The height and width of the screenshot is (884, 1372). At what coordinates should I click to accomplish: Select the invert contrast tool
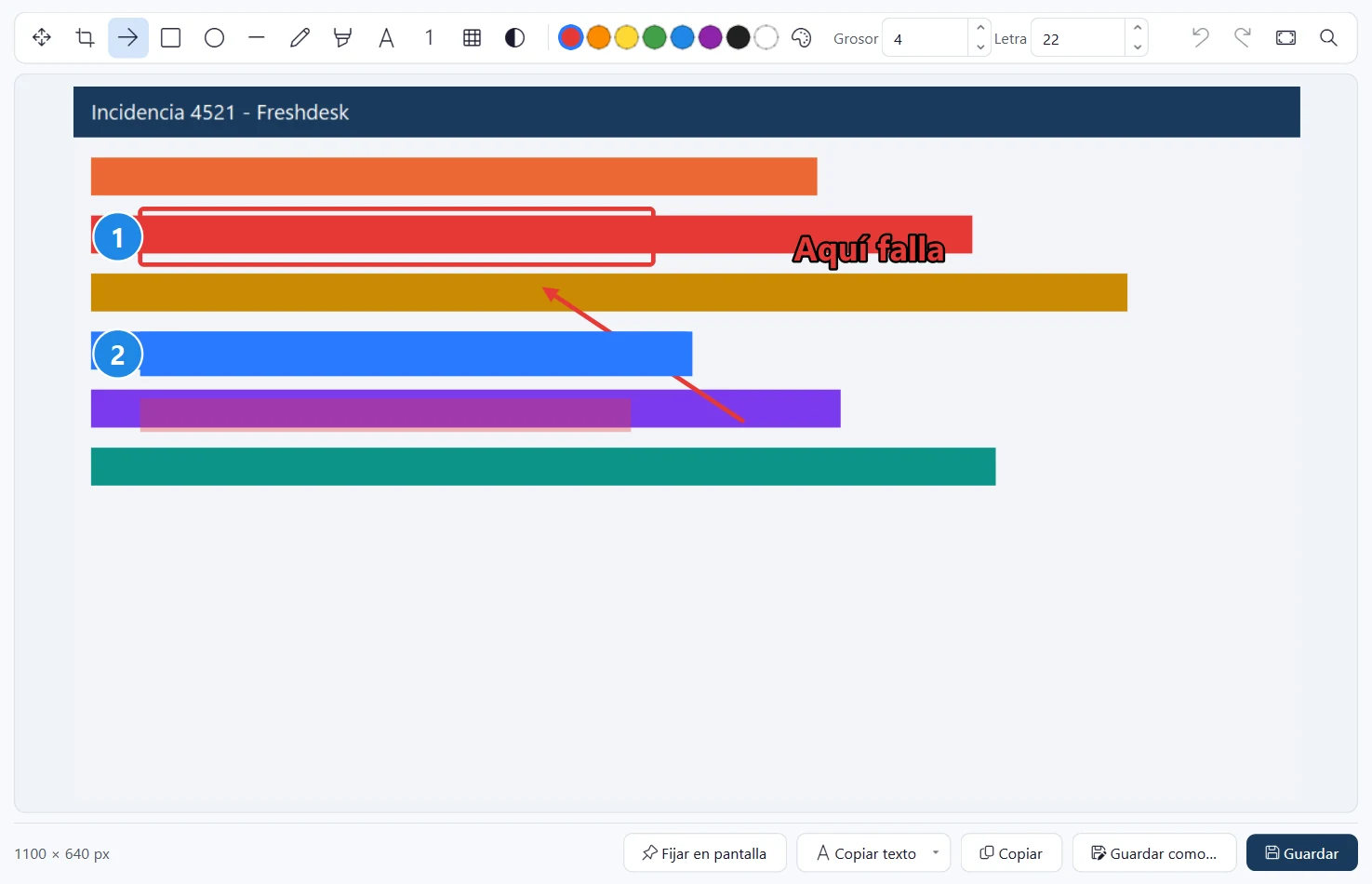(x=514, y=38)
